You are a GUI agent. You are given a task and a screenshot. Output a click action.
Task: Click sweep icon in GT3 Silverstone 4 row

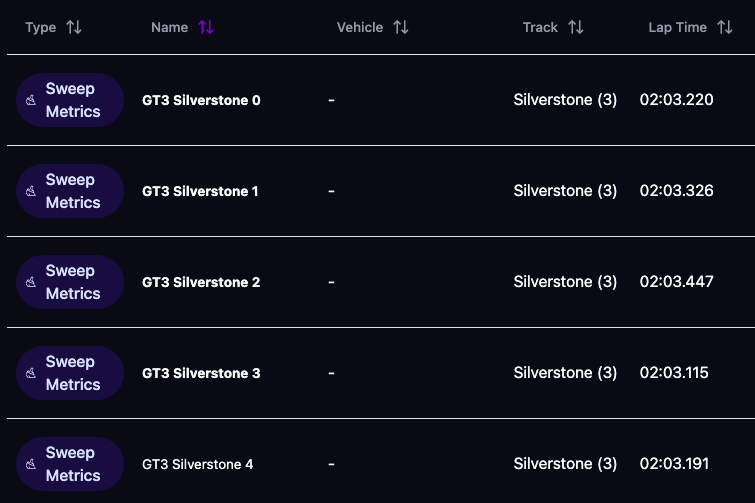click(x=31, y=464)
